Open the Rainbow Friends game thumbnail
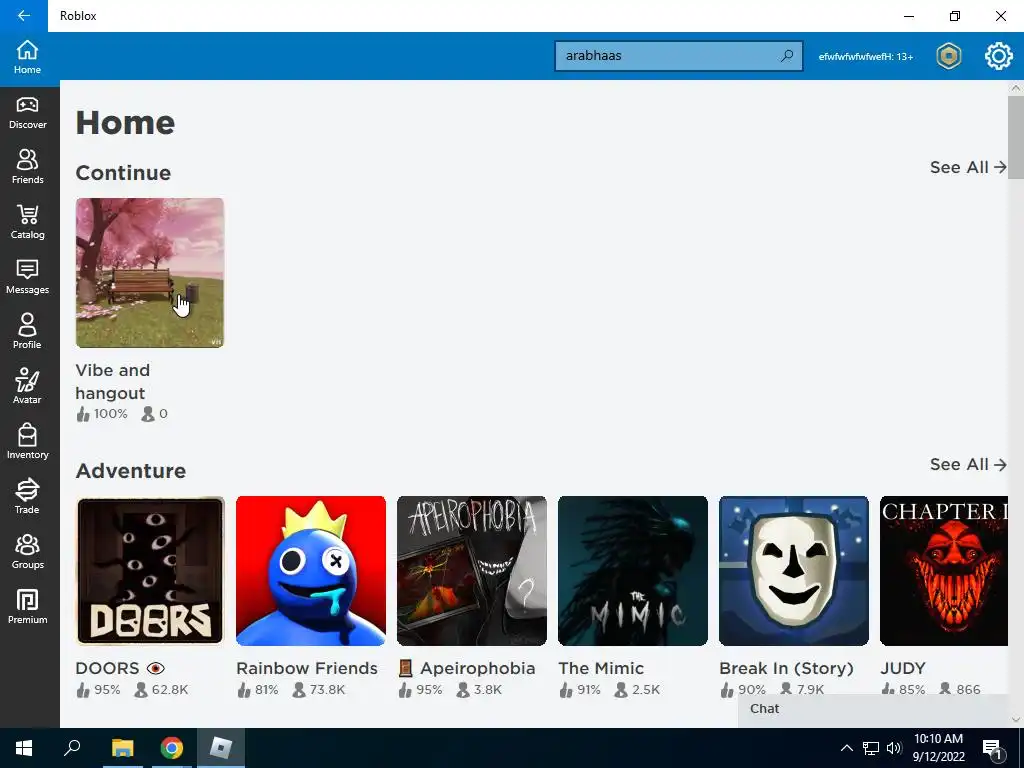1024x768 pixels. point(311,571)
